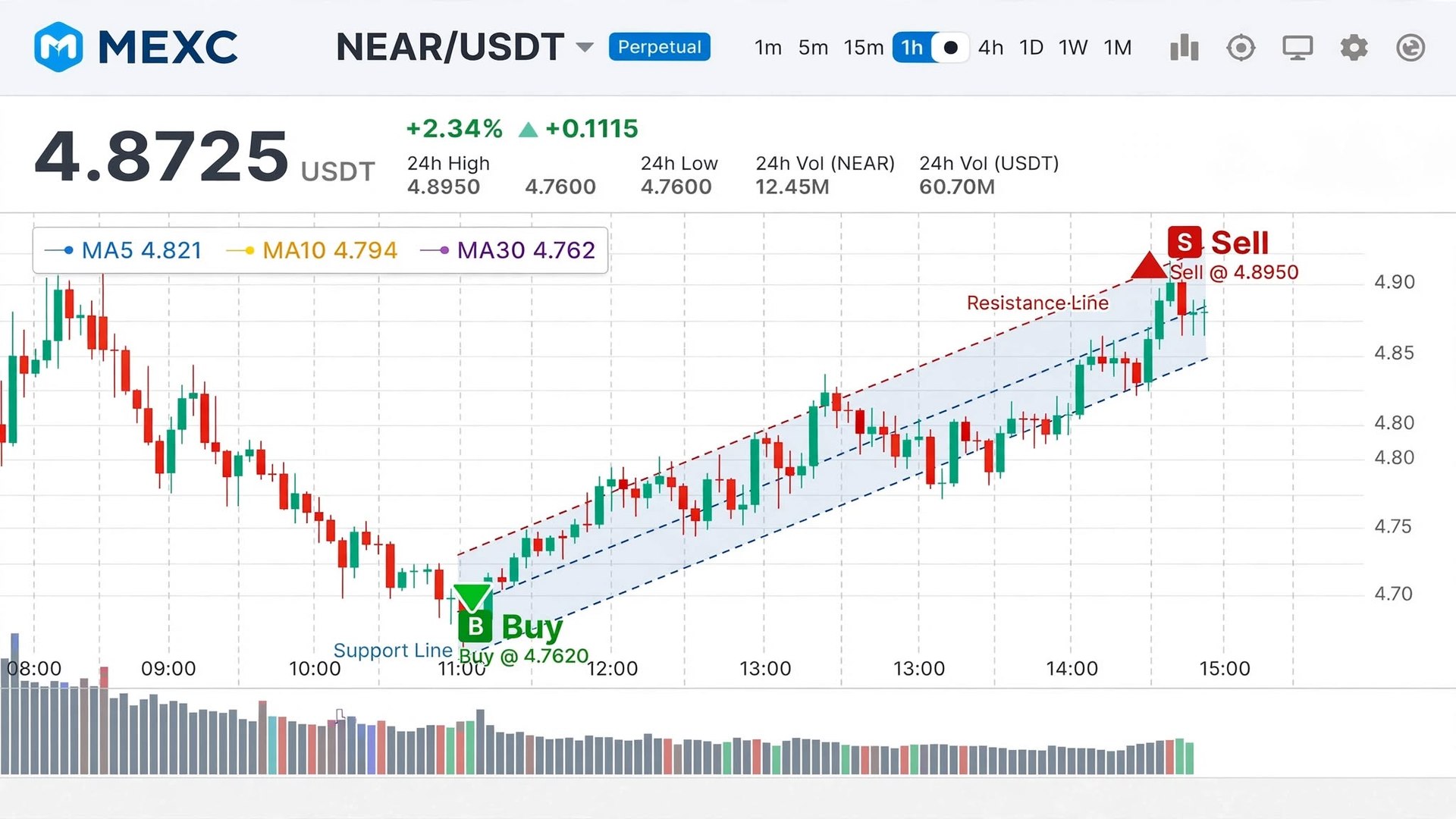Select the 1h timeframe tab
Screen dimensions: 1456x819
coord(912,48)
